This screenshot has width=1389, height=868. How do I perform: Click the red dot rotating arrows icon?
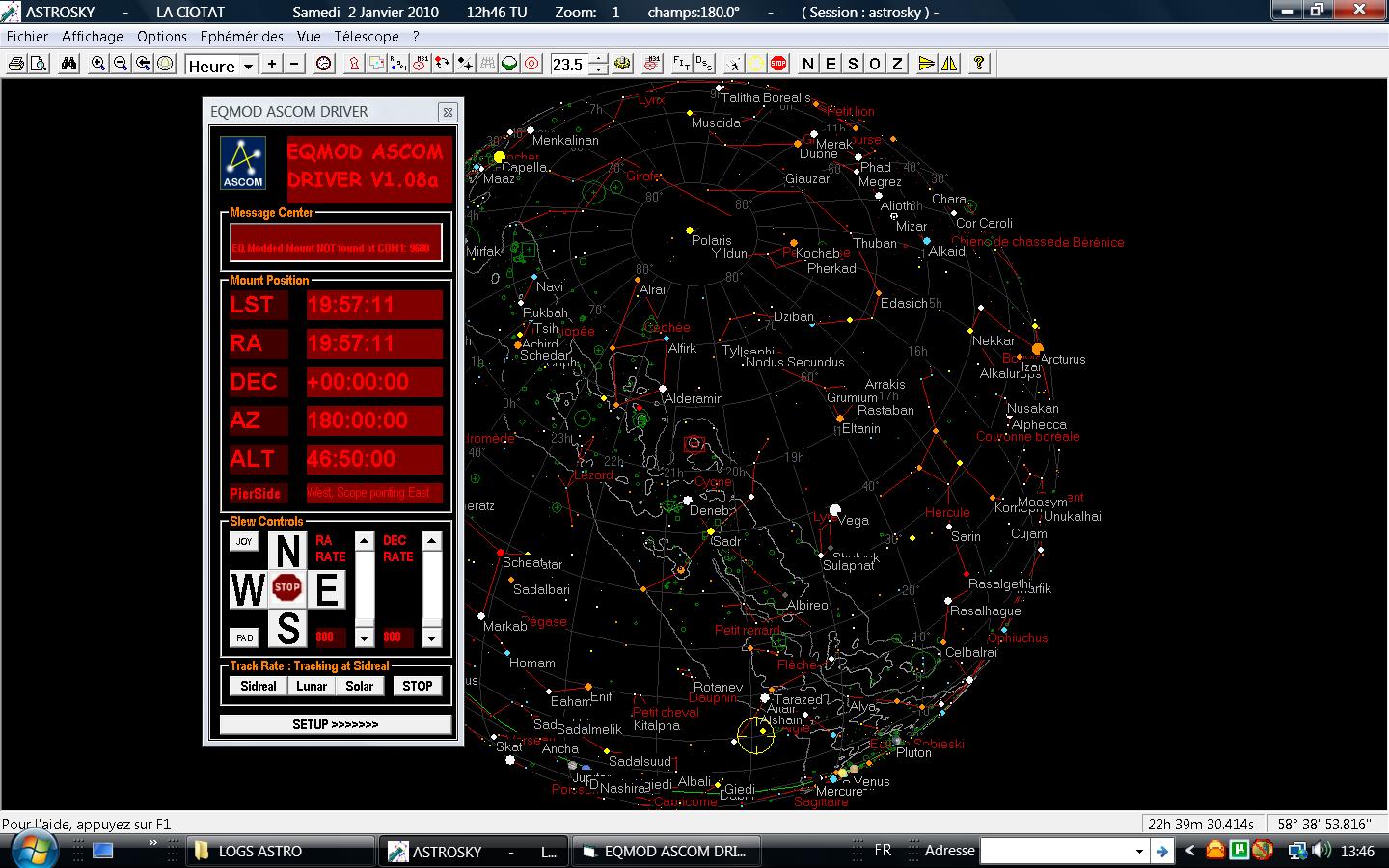(443, 64)
